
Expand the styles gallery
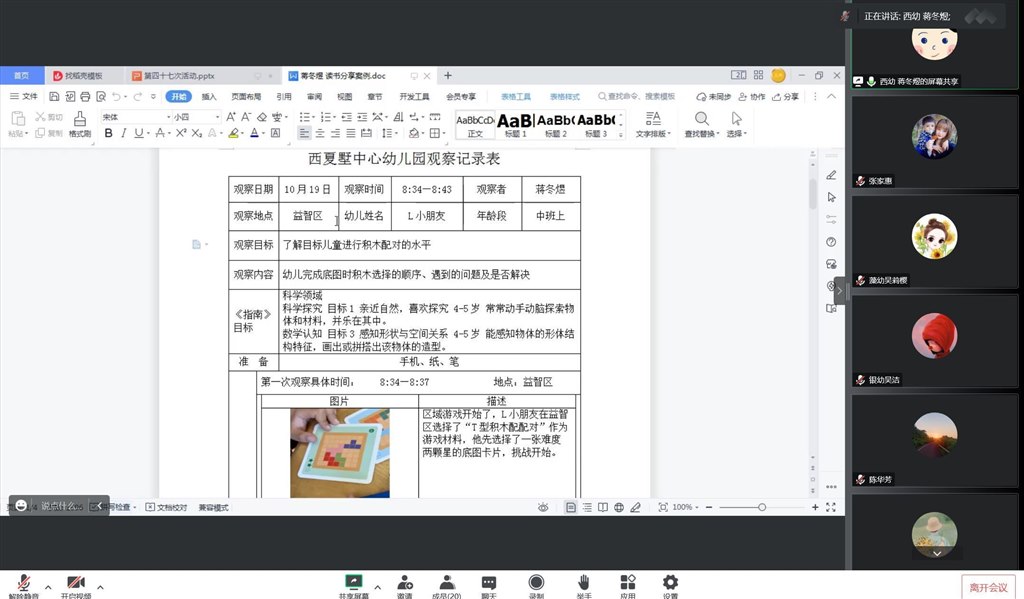coord(620,135)
